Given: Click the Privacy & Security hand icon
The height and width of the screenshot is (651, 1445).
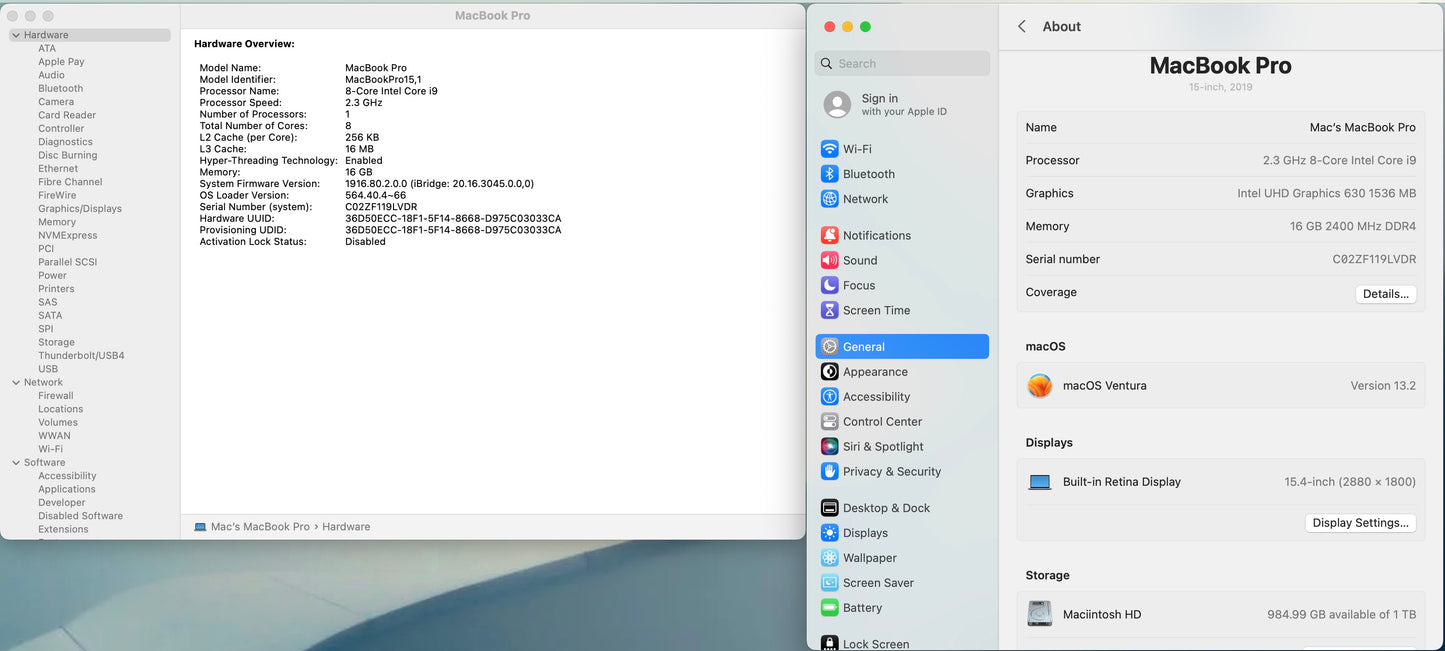Looking at the screenshot, I should point(829,472).
